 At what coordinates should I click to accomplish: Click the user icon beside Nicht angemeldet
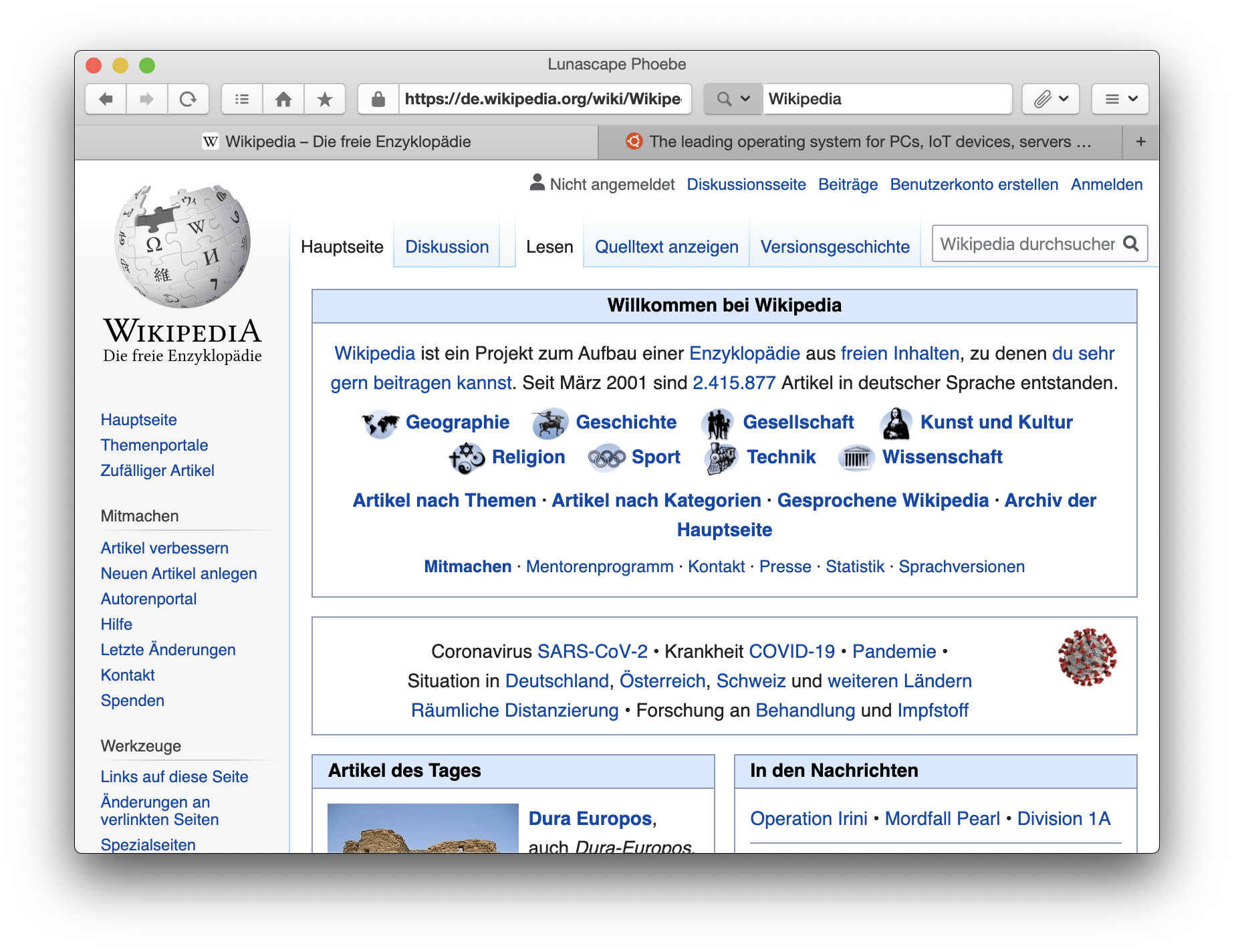[537, 183]
